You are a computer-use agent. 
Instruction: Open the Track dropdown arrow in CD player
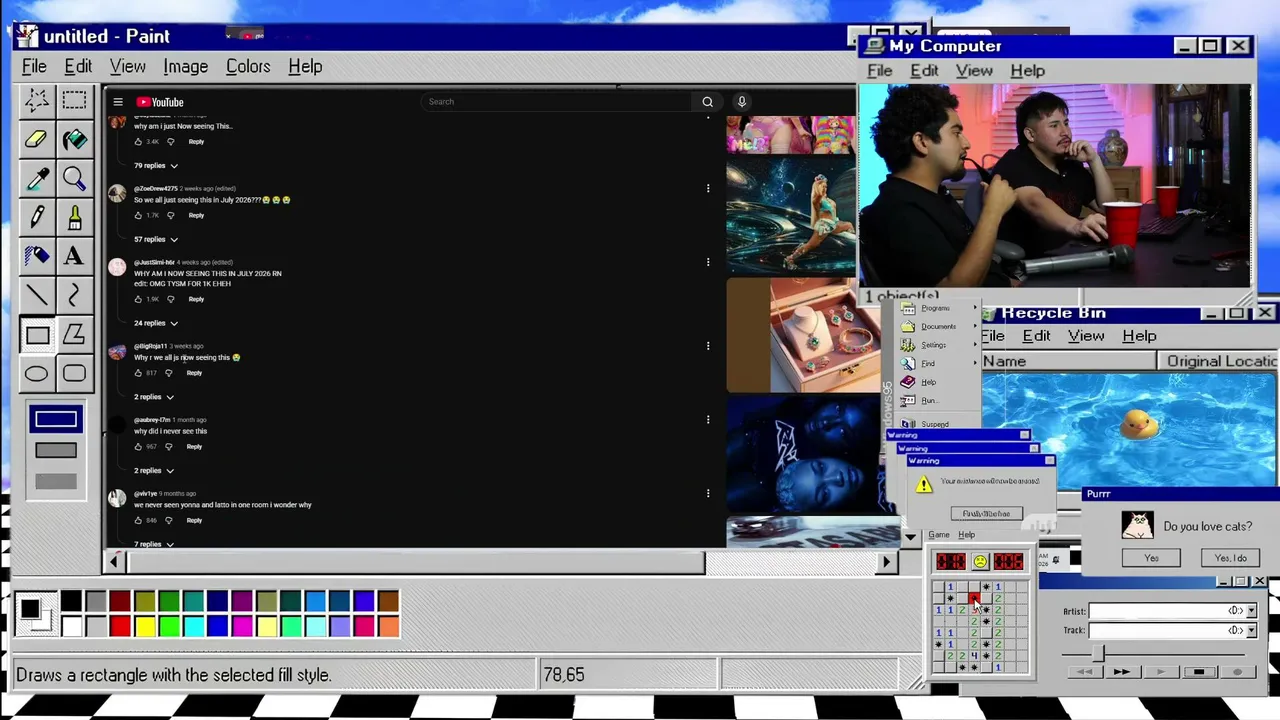pyautogui.click(x=1251, y=631)
